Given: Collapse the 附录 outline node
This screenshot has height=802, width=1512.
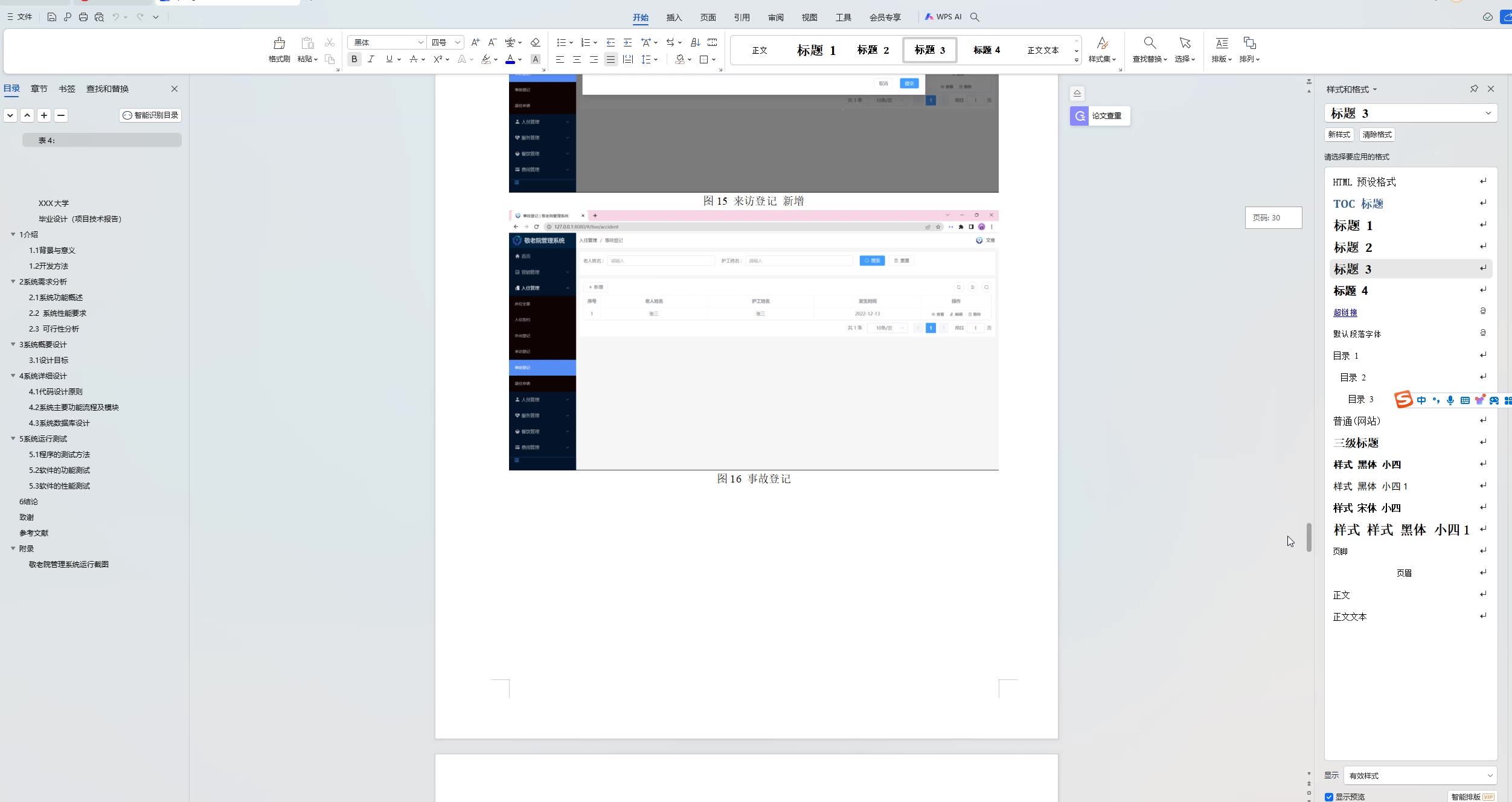Looking at the screenshot, I should [x=13, y=548].
